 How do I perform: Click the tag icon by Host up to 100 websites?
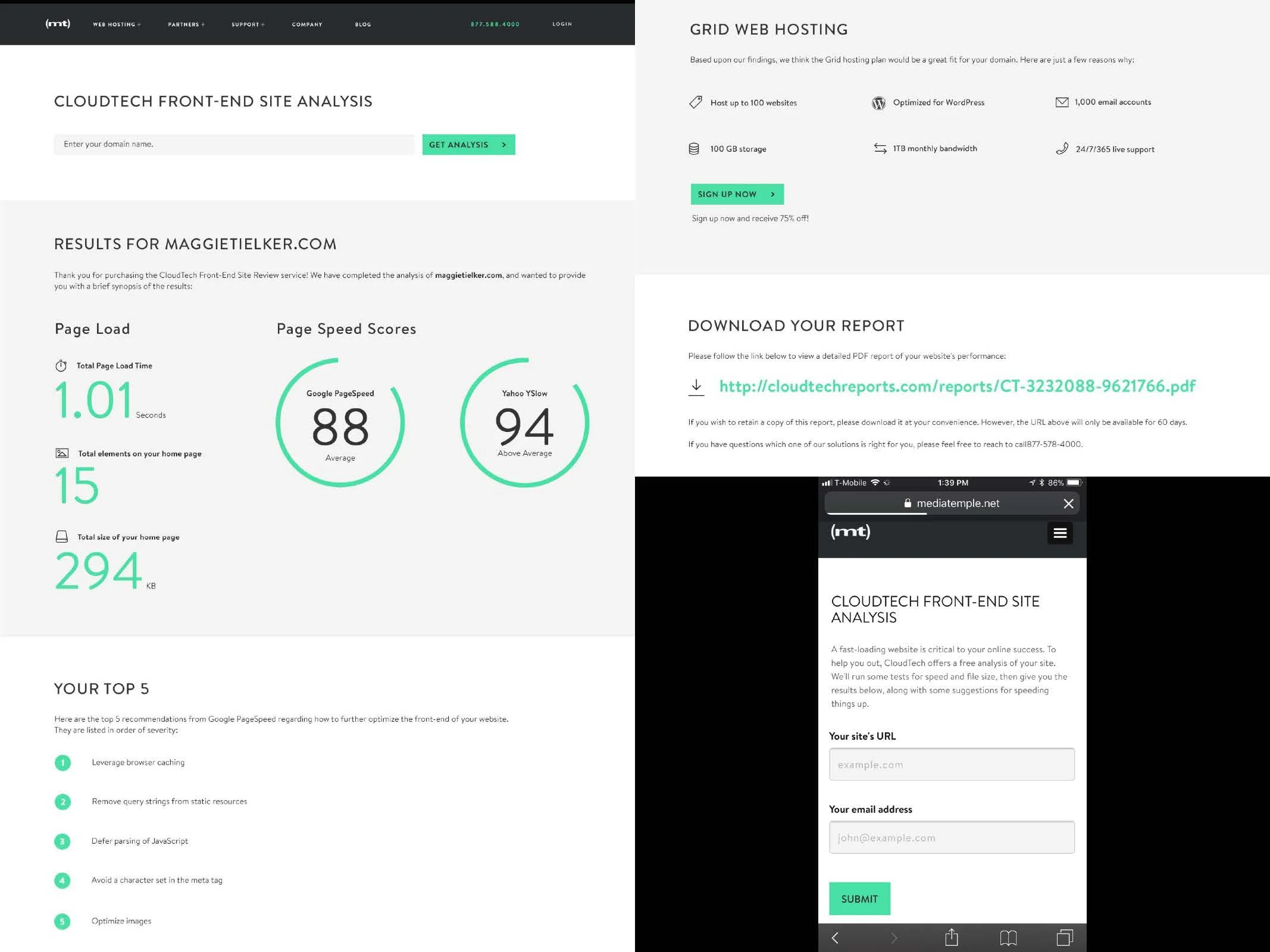[x=695, y=102]
